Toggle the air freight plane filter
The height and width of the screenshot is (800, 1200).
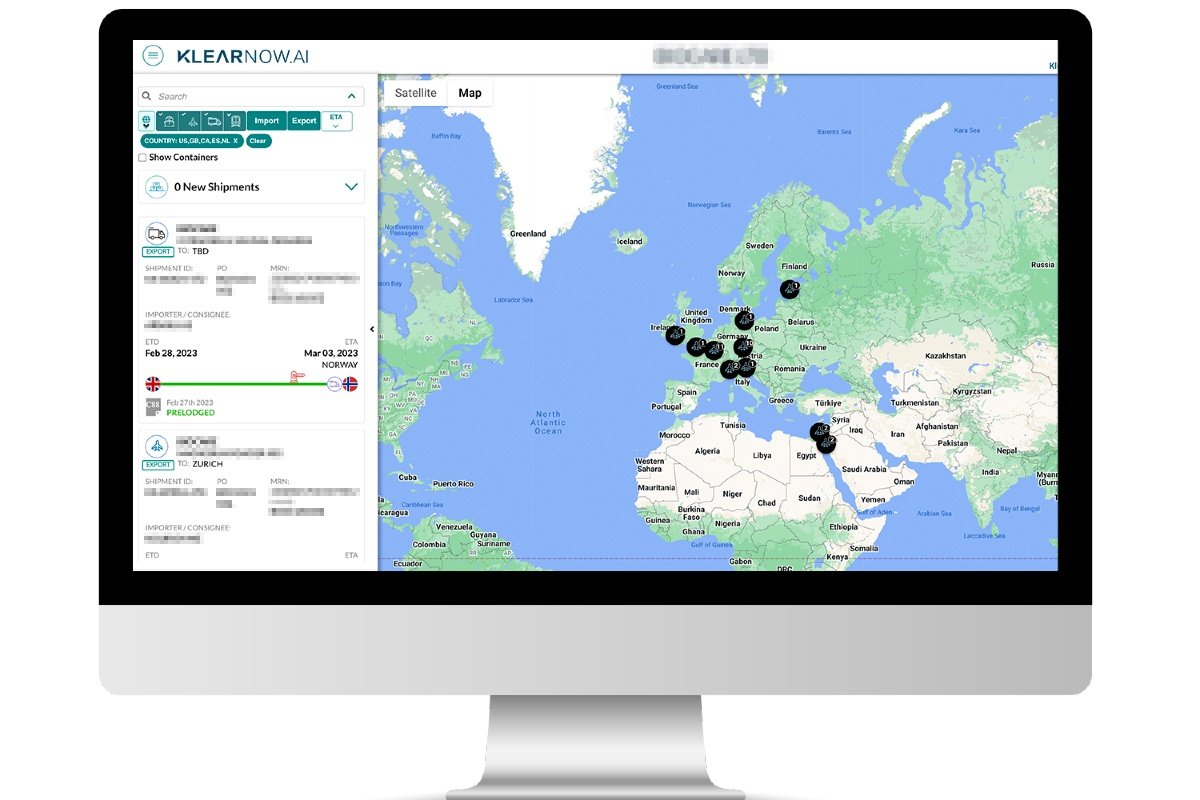[191, 121]
